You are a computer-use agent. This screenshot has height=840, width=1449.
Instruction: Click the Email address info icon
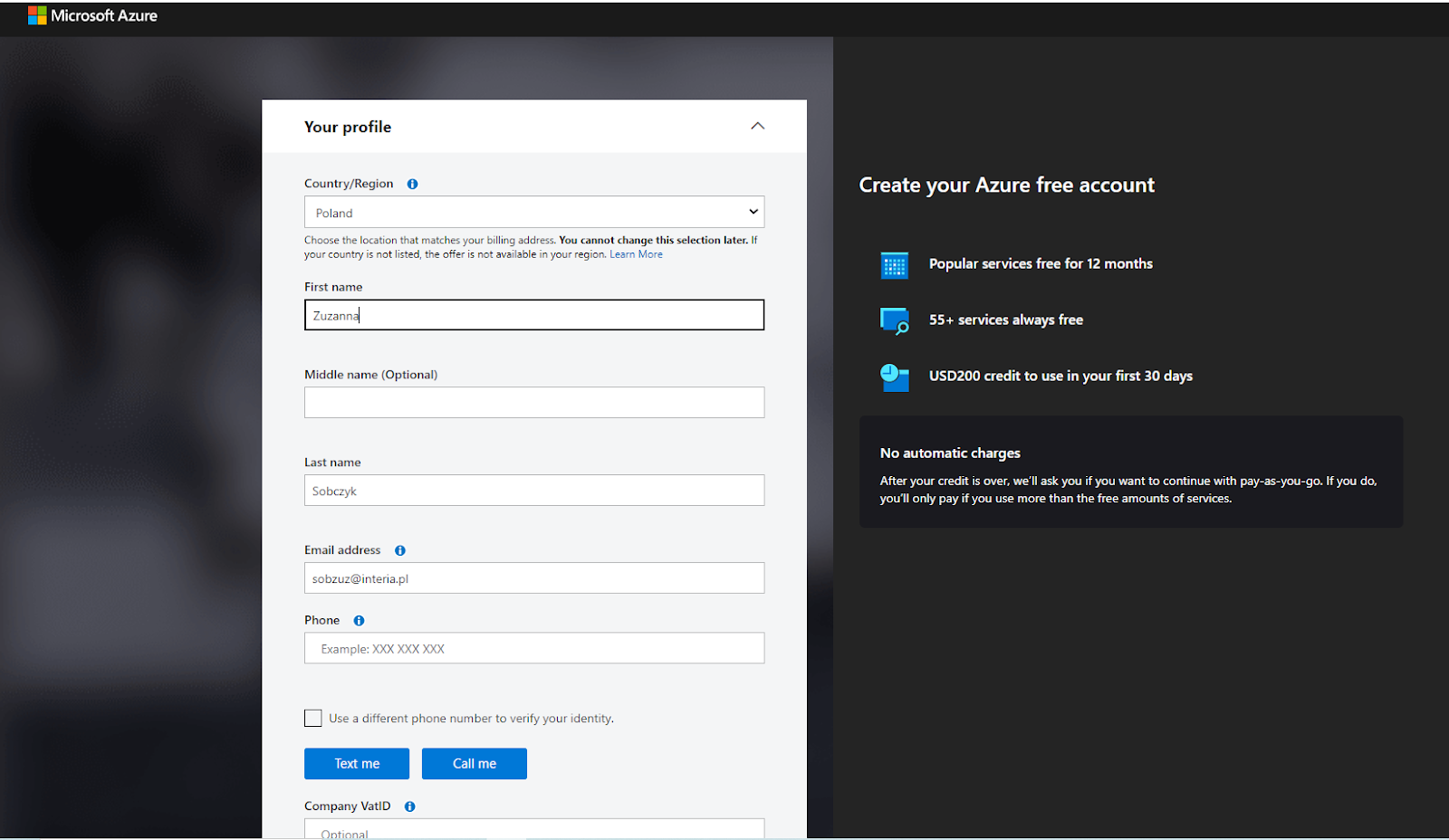[400, 550]
